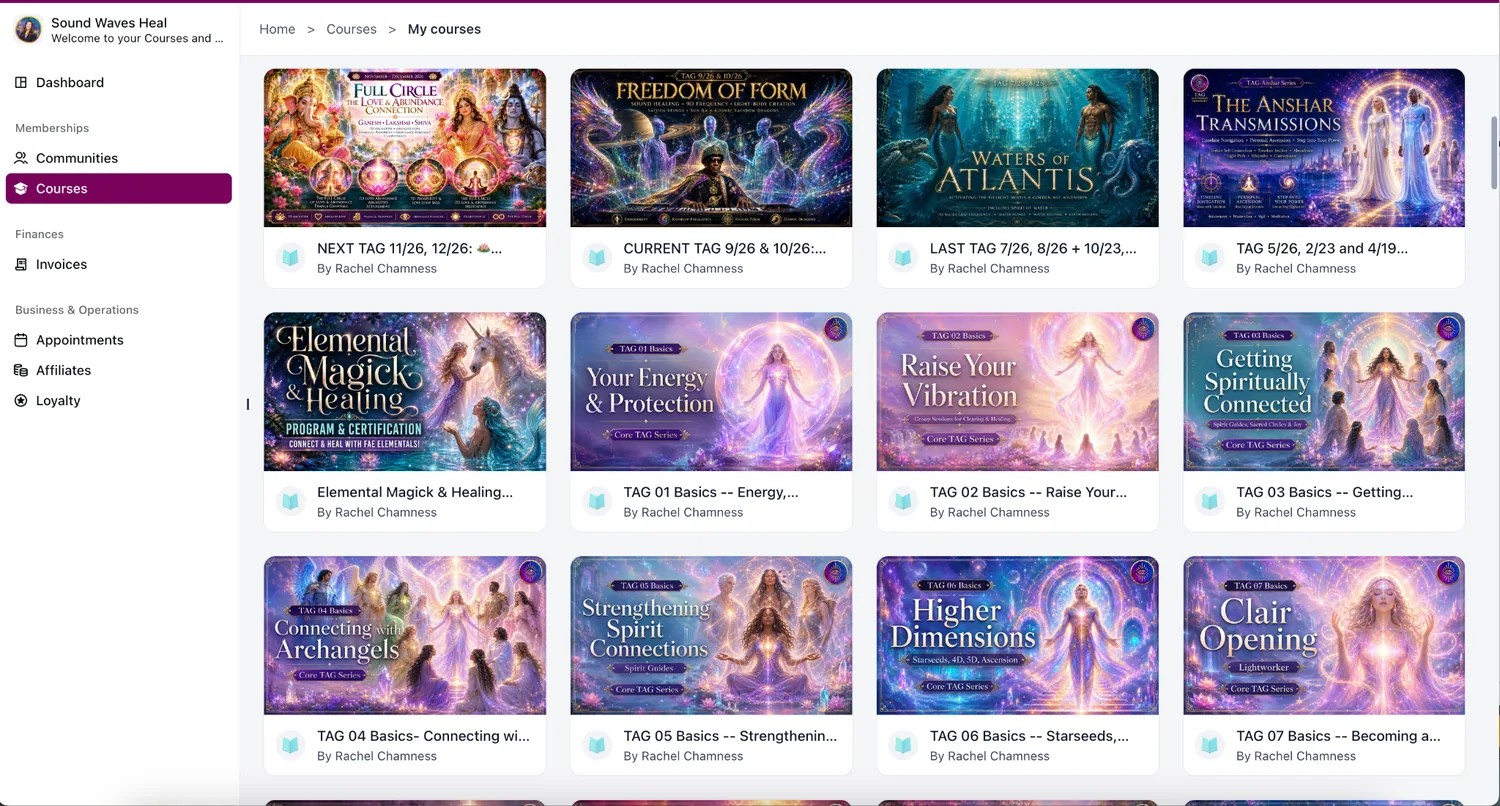This screenshot has height=806, width=1500.
Task: Click the Dashboard grid icon in sidebar
Action: 21,83
